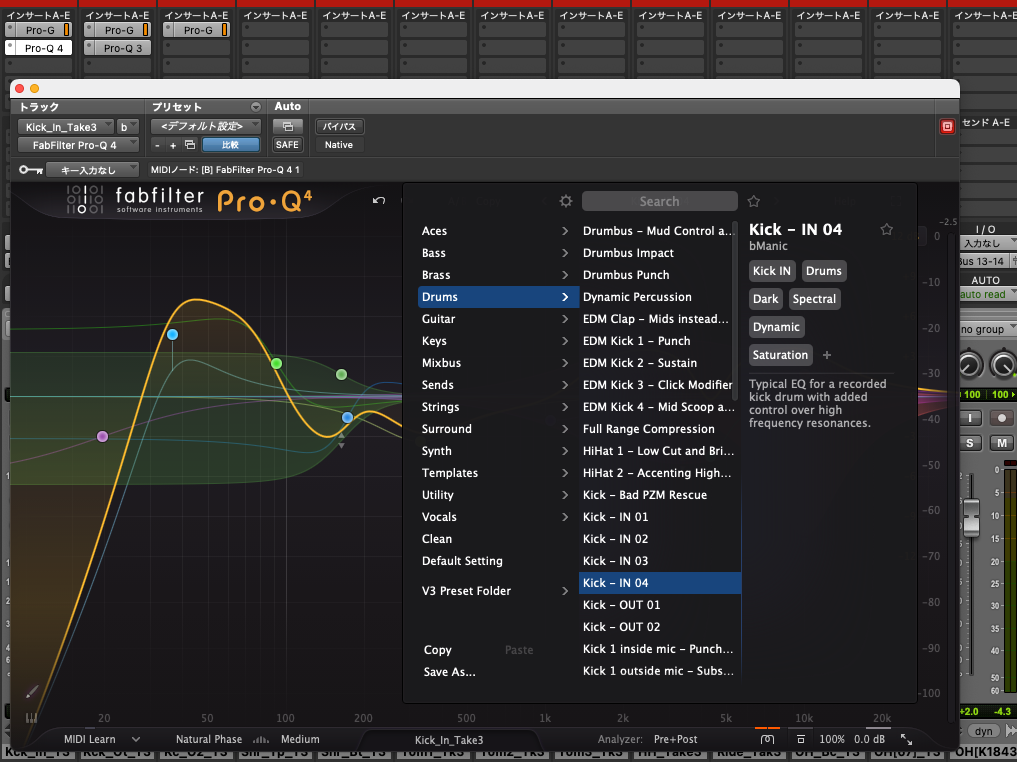The image size is (1017, 762).
Task: Favorite the Kick - IN 04 preset
Action: point(887,229)
